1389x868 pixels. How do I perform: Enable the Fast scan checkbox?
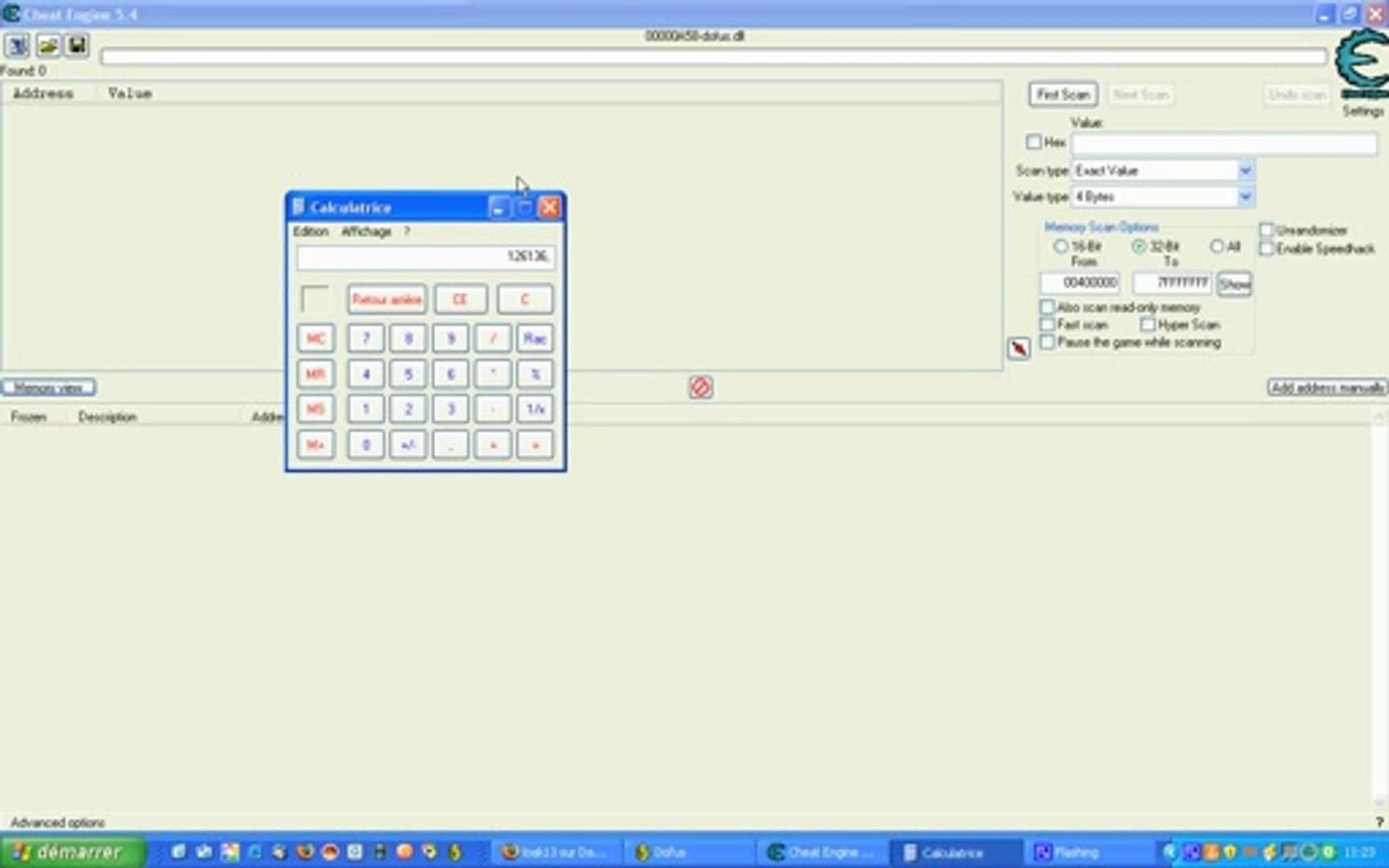[x=1047, y=325]
